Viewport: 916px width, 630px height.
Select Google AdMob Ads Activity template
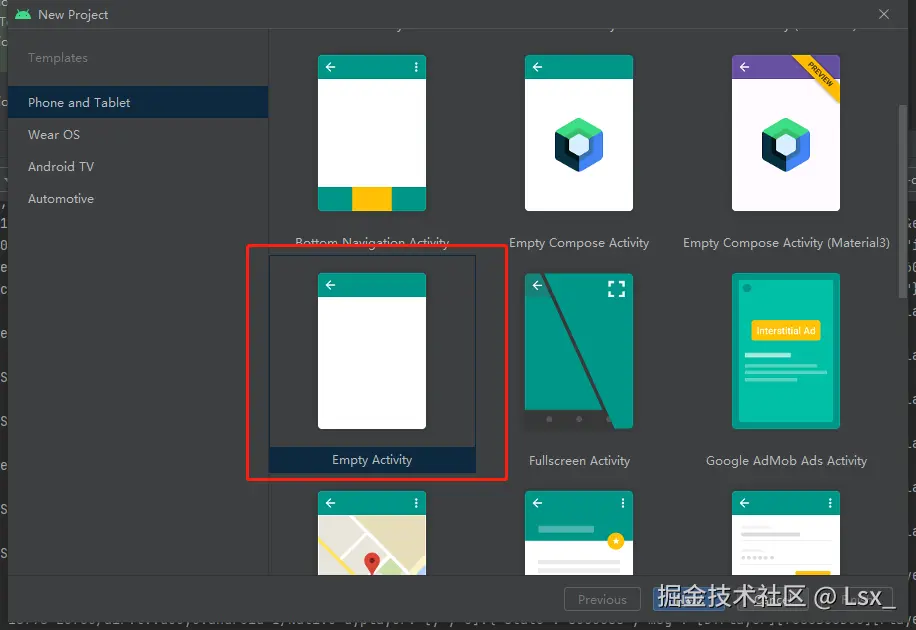coord(786,351)
